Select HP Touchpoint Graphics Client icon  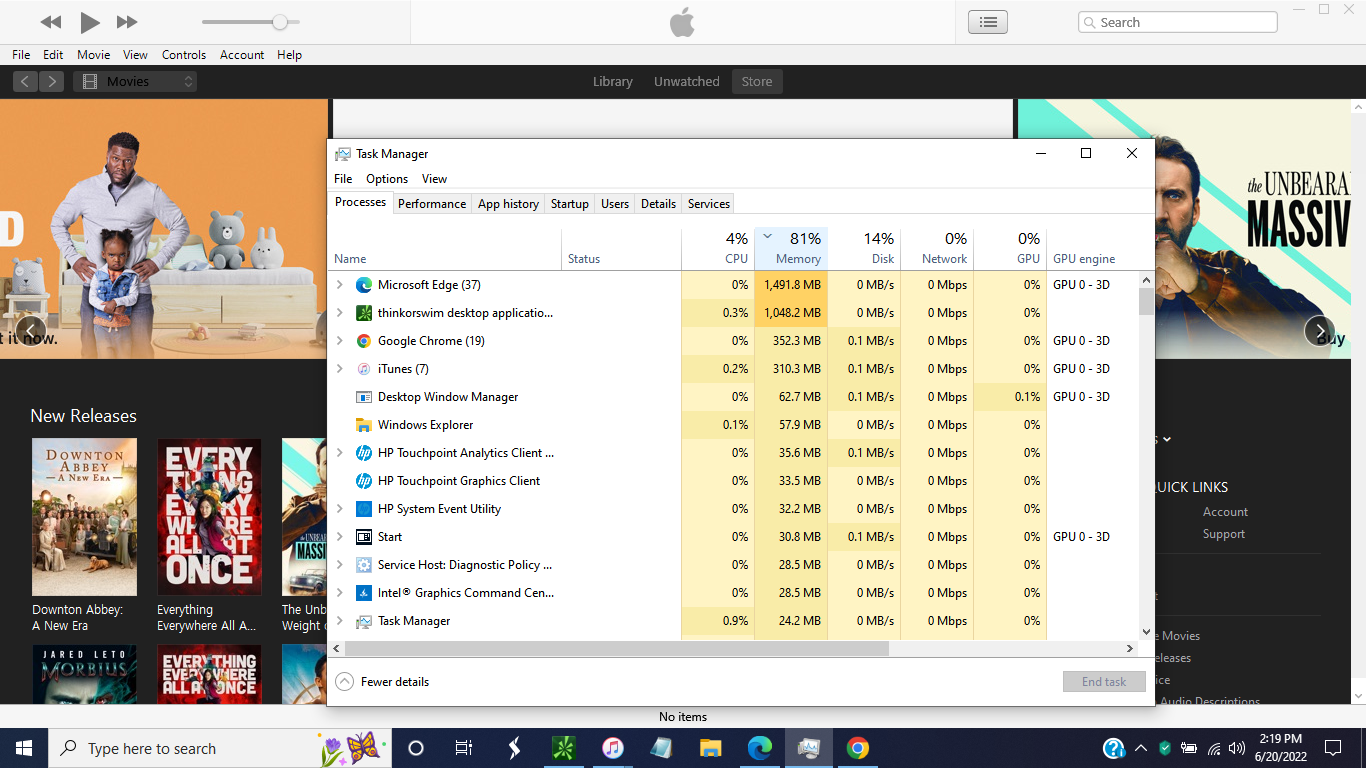pyautogui.click(x=364, y=481)
